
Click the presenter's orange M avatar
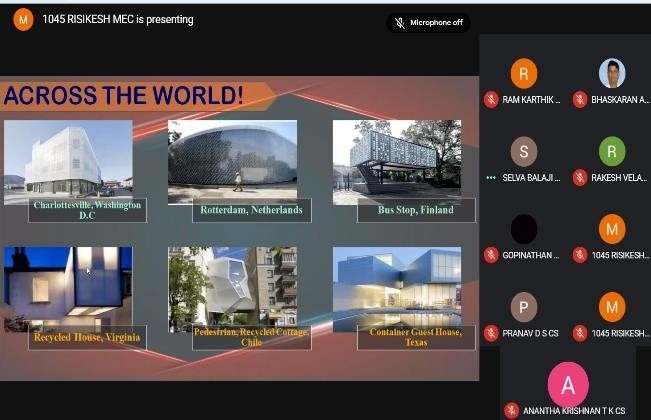(23, 19)
